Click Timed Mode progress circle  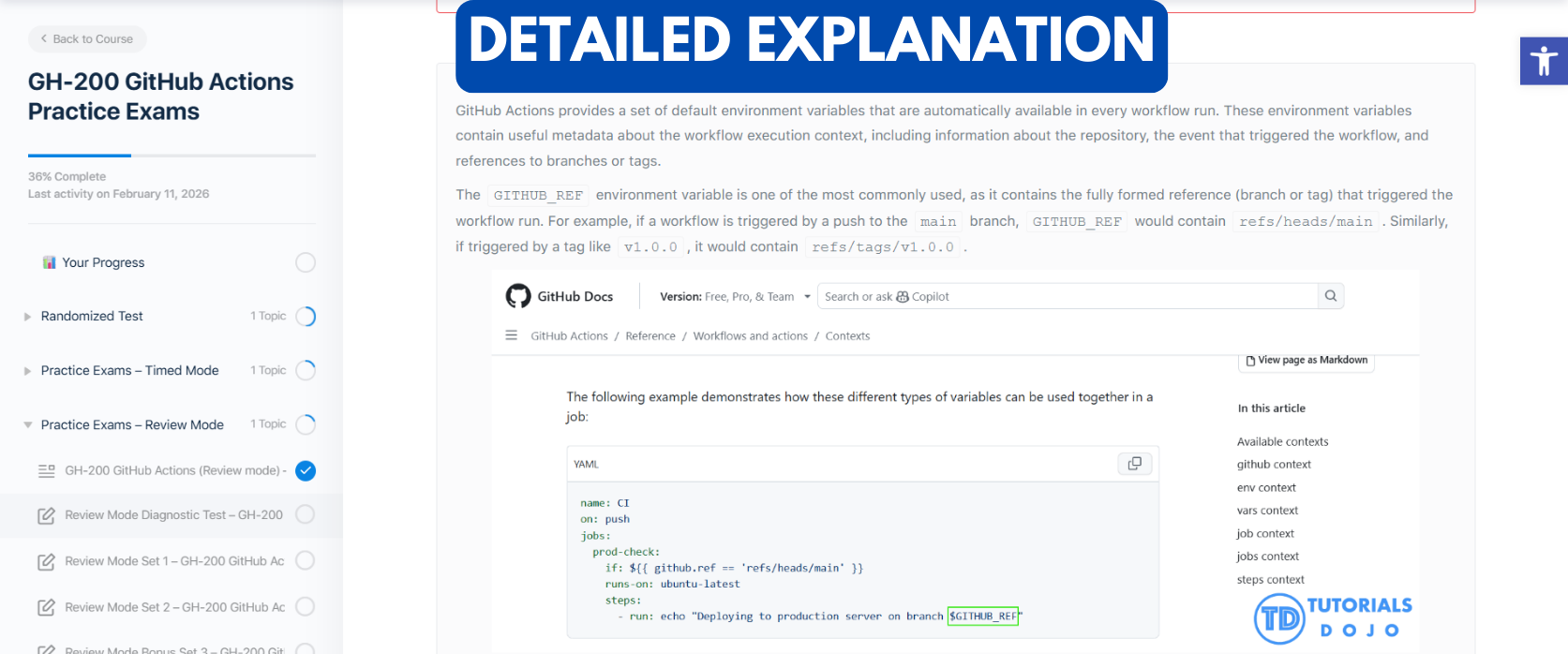point(306,370)
